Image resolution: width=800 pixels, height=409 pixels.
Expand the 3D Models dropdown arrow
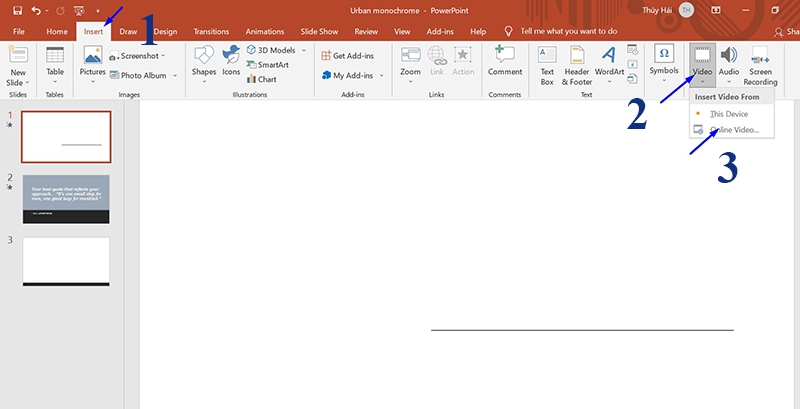click(304, 50)
